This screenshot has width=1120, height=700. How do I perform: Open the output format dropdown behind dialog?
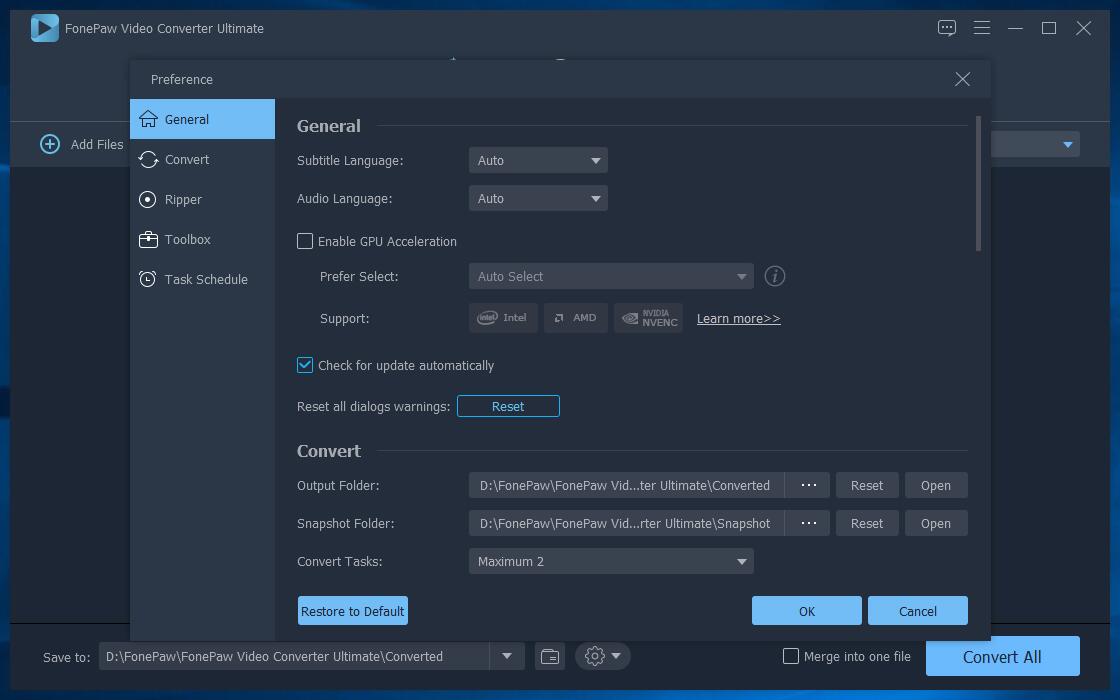[1067, 144]
